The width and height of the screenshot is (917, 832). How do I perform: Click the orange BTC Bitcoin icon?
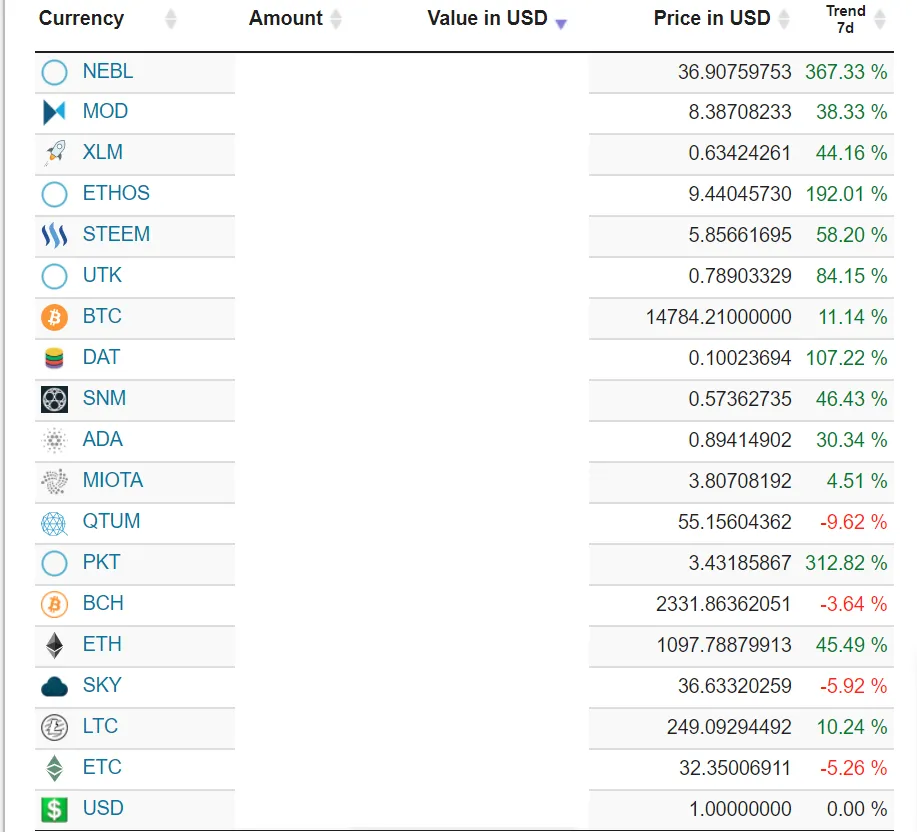pyautogui.click(x=54, y=317)
